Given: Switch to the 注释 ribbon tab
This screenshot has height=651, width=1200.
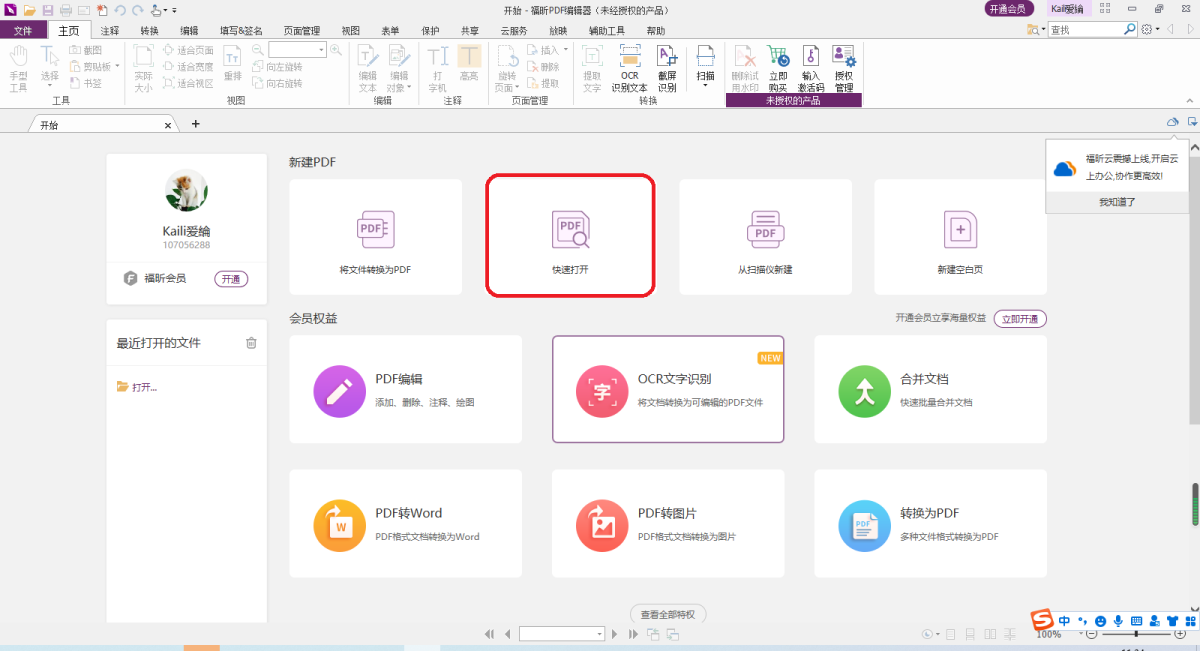Looking at the screenshot, I should click(x=110, y=31).
